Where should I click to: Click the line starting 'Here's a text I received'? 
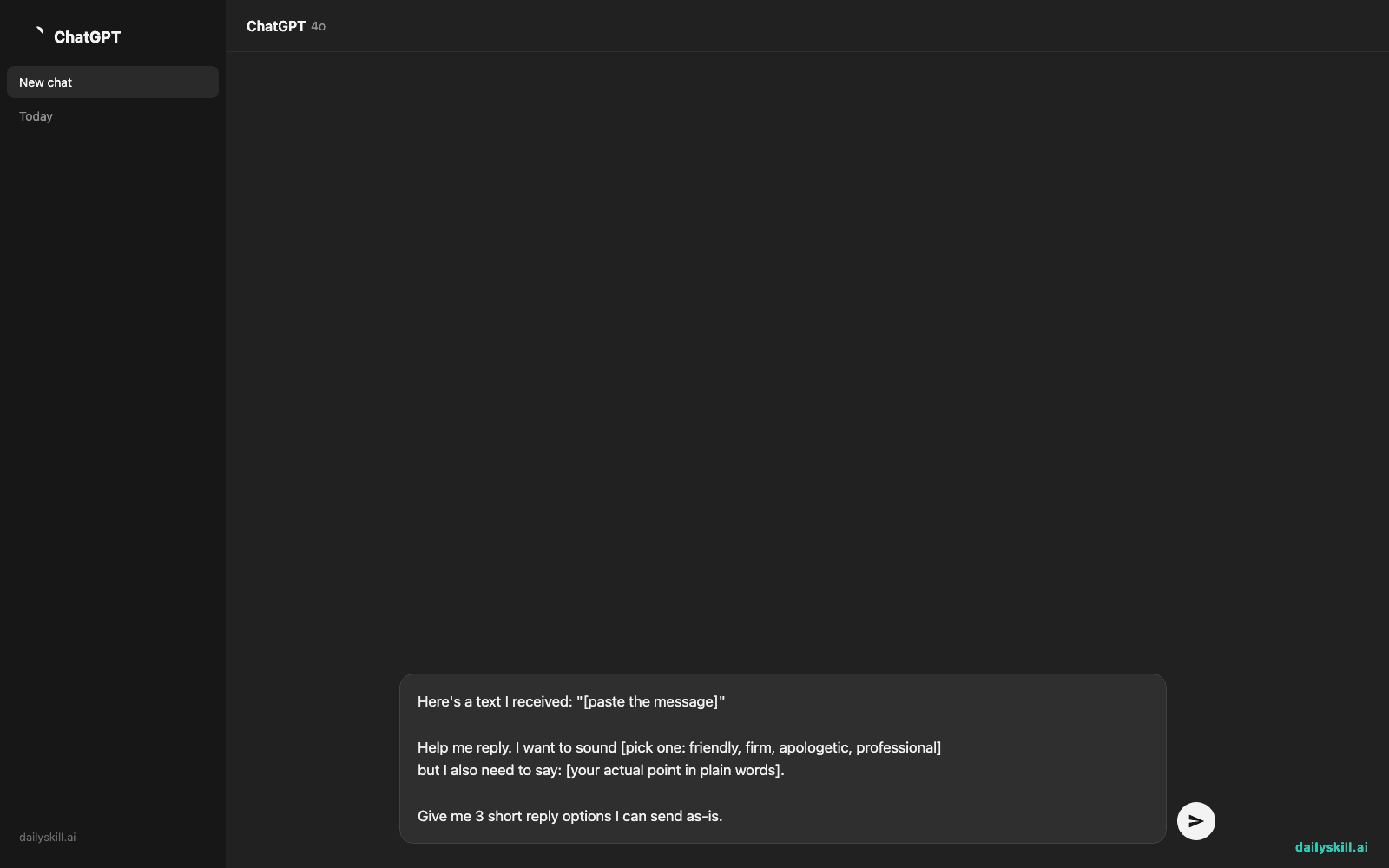[x=571, y=701]
